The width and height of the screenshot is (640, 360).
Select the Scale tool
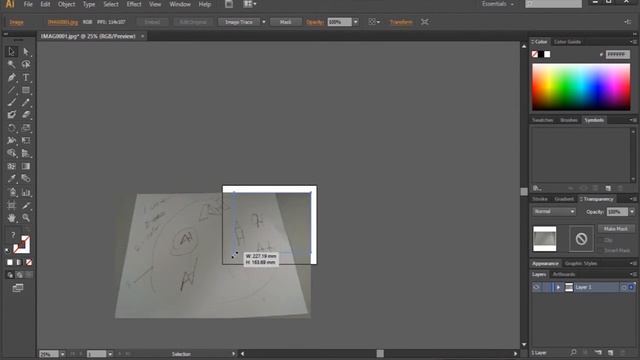(26, 128)
